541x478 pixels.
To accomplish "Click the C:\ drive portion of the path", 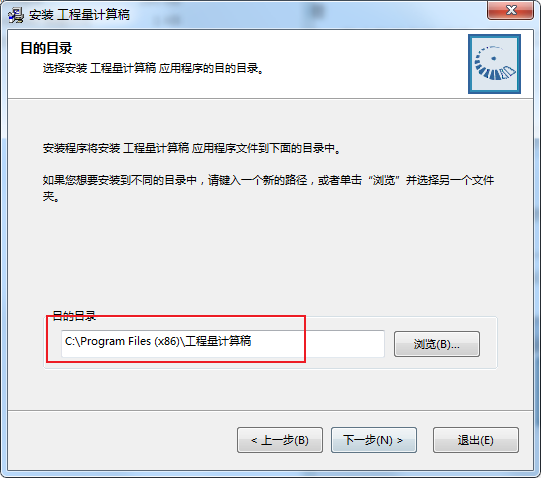I will pos(72,341).
